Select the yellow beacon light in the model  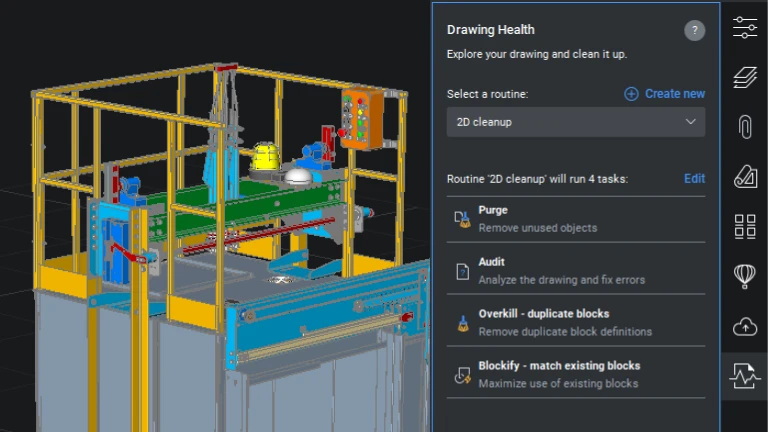pyautogui.click(x=266, y=156)
